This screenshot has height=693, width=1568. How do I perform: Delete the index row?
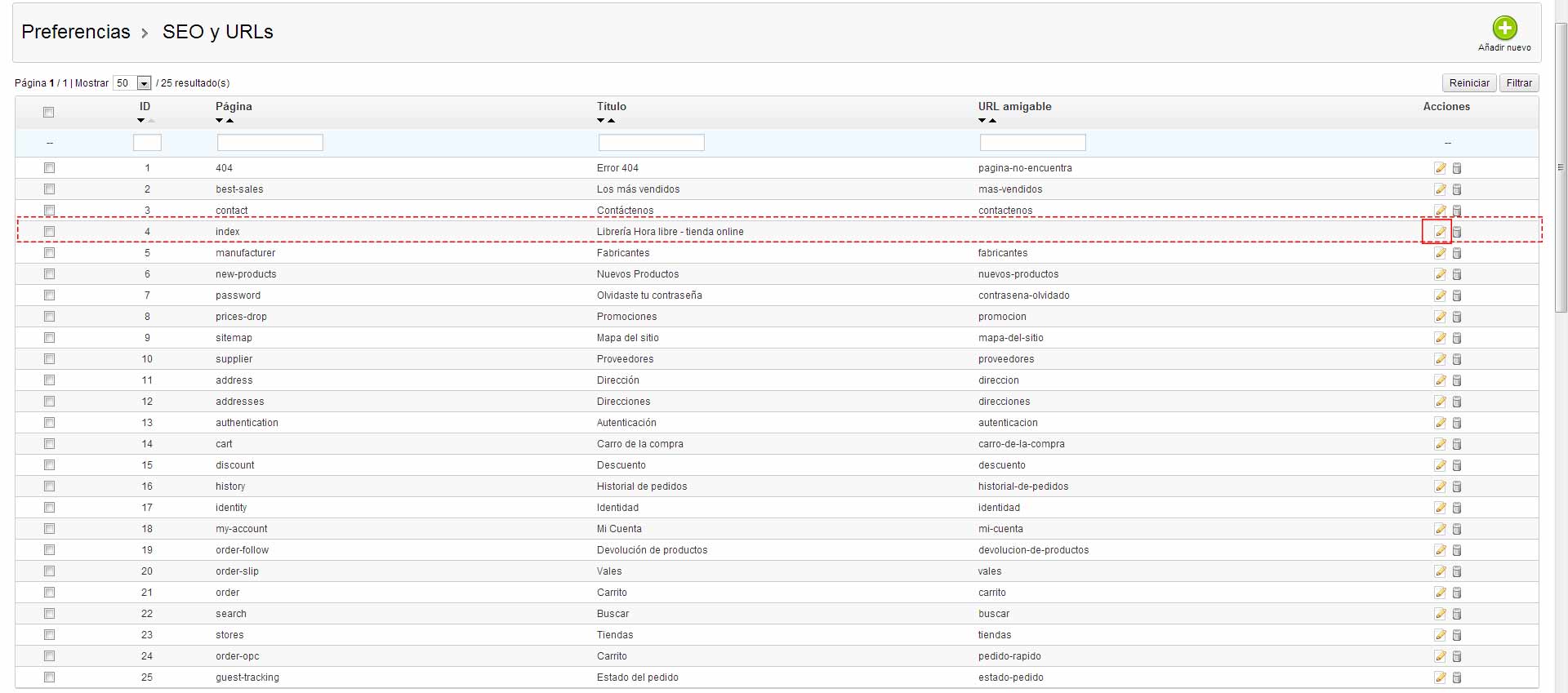click(1457, 232)
